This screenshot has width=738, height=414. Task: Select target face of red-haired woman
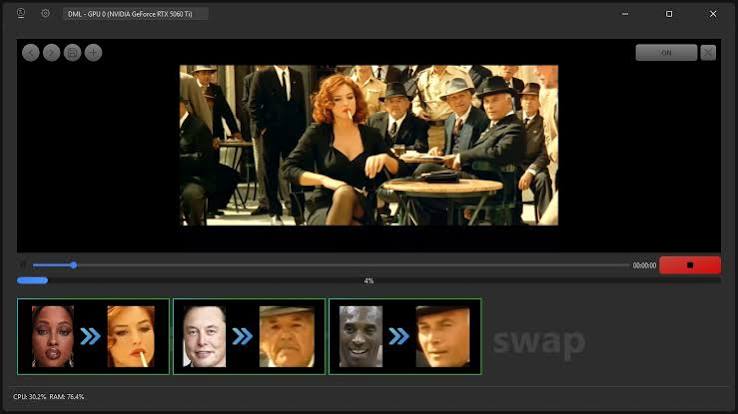coord(131,336)
